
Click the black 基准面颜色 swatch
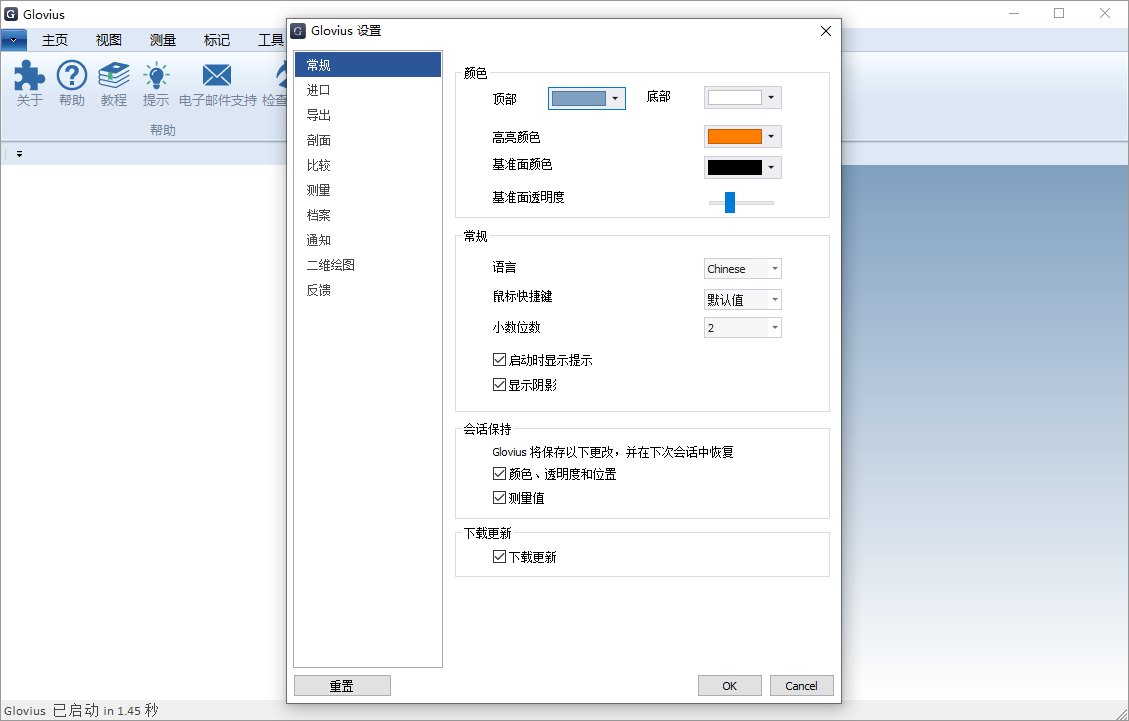[734, 168]
